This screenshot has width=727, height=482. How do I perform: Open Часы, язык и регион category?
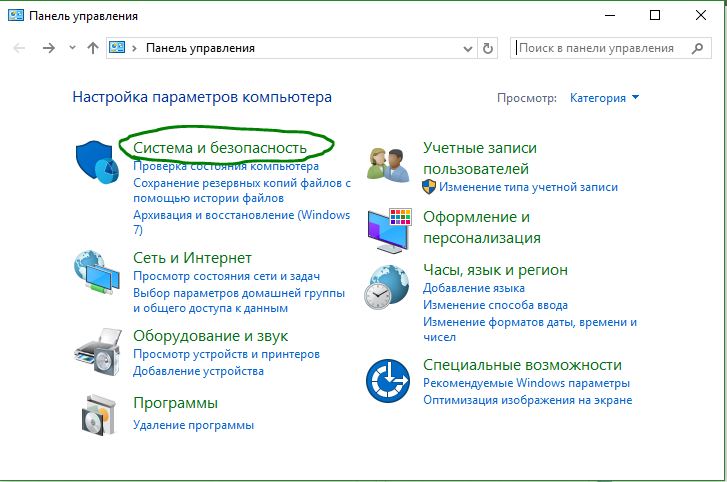(x=495, y=270)
